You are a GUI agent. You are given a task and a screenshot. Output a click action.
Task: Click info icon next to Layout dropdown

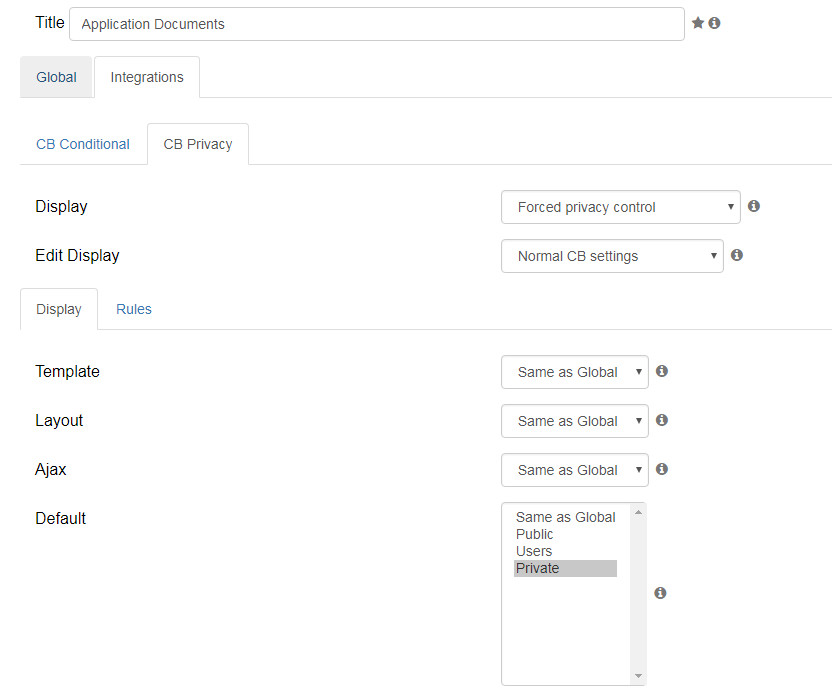coord(662,420)
